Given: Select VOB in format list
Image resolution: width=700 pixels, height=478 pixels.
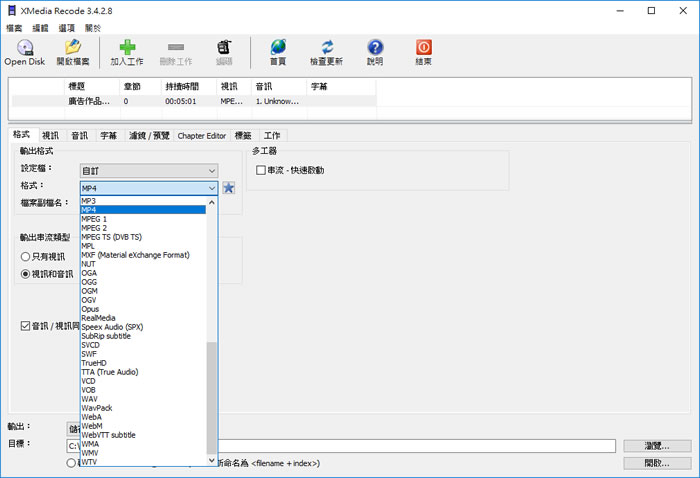Looking at the screenshot, I should point(143,390).
